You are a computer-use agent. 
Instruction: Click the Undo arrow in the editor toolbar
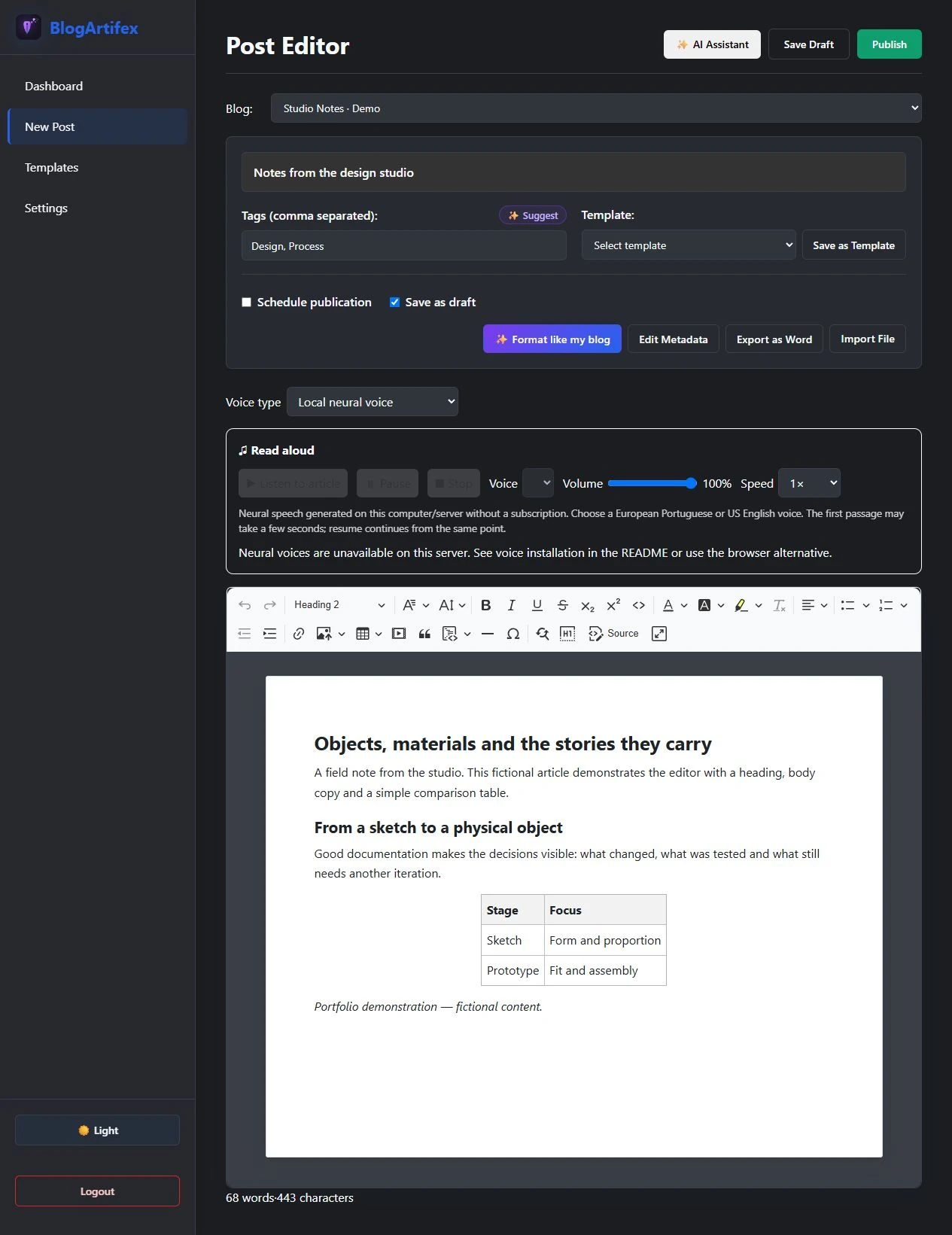[245, 605]
